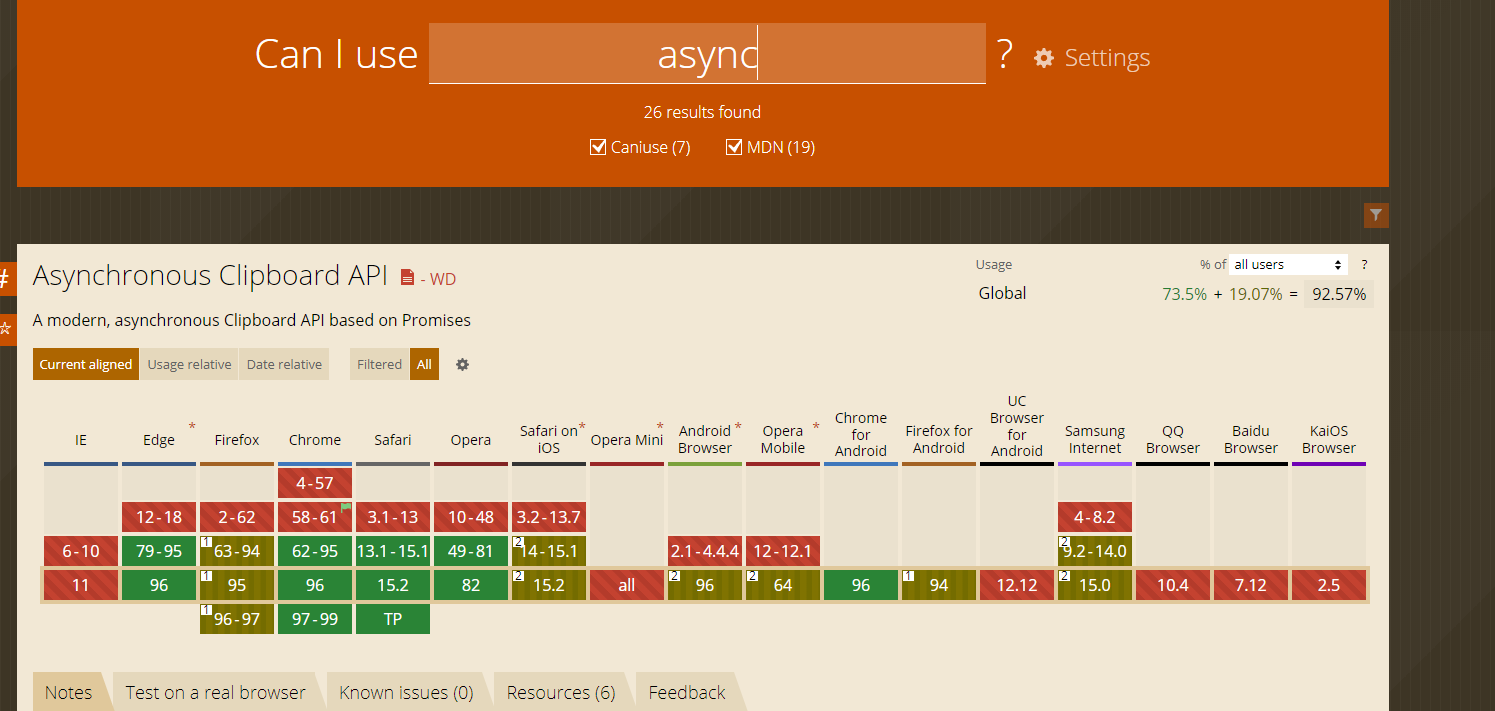This screenshot has width=1495, height=711.
Task: Click the green flag on Chrome 58-61
Action: 346,508
